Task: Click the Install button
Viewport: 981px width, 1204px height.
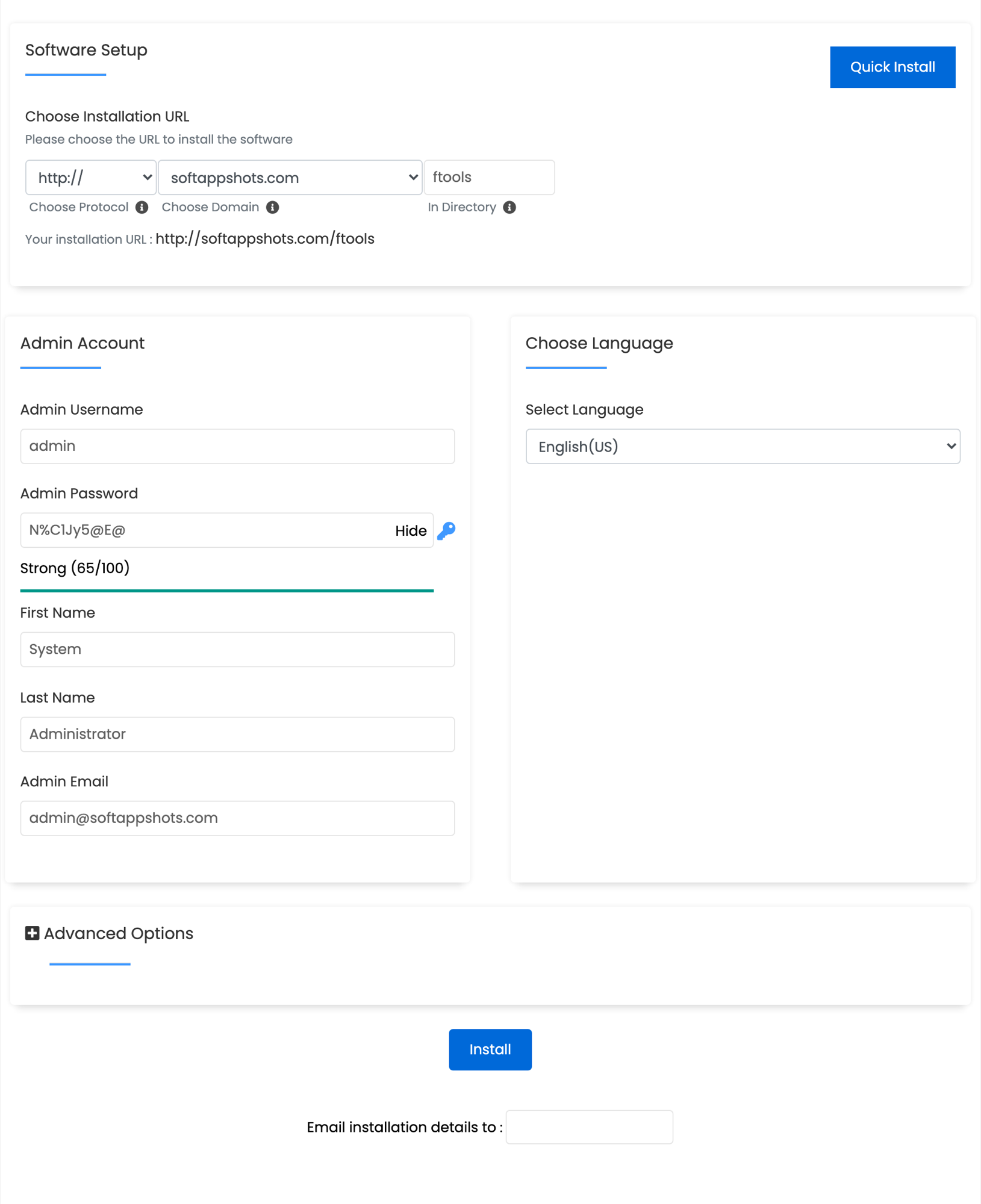Action: [490, 1049]
